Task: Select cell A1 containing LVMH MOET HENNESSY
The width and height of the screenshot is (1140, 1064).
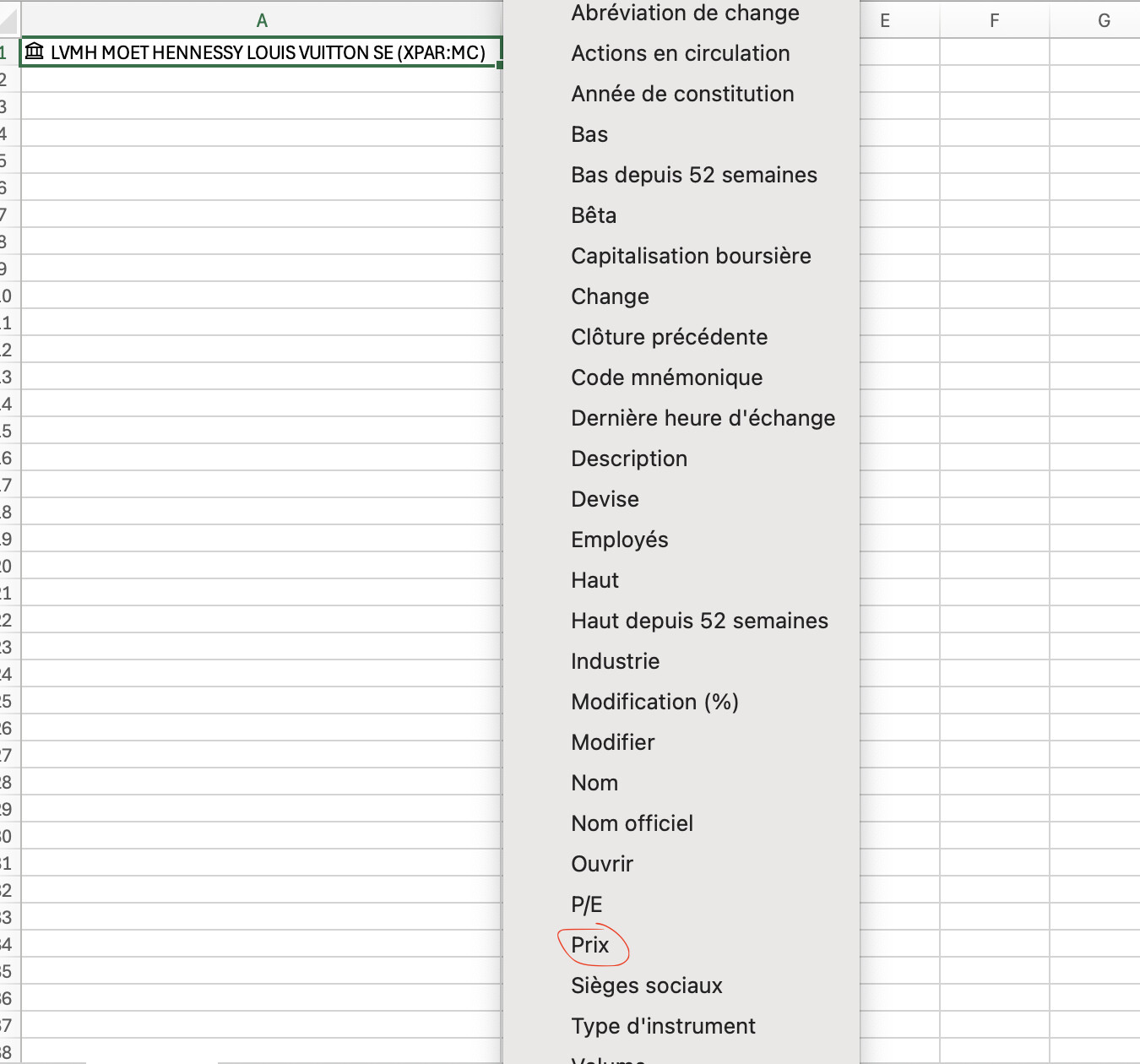Action: click(x=261, y=52)
